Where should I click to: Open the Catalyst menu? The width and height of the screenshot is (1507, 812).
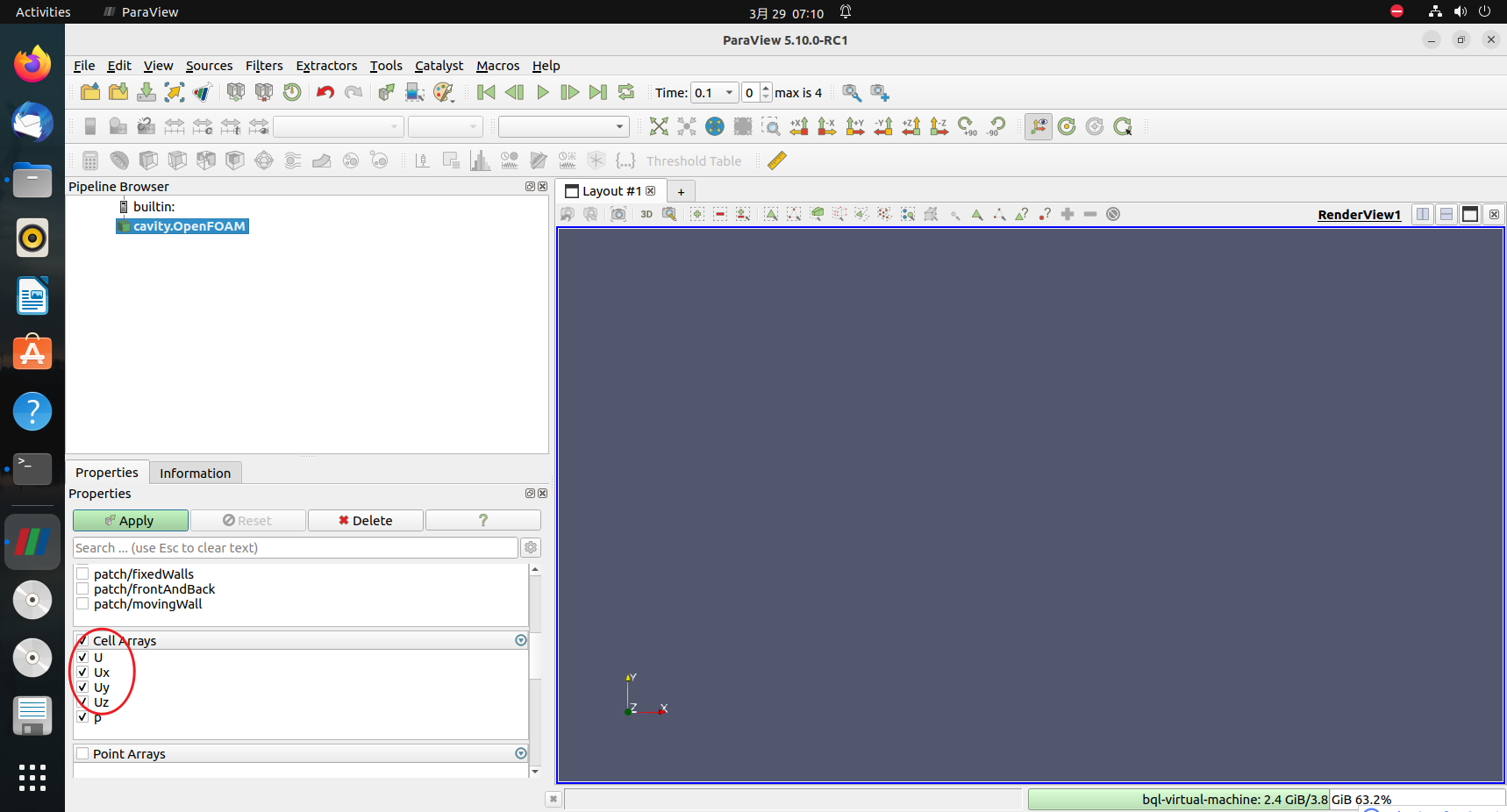click(x=439, y=66)
